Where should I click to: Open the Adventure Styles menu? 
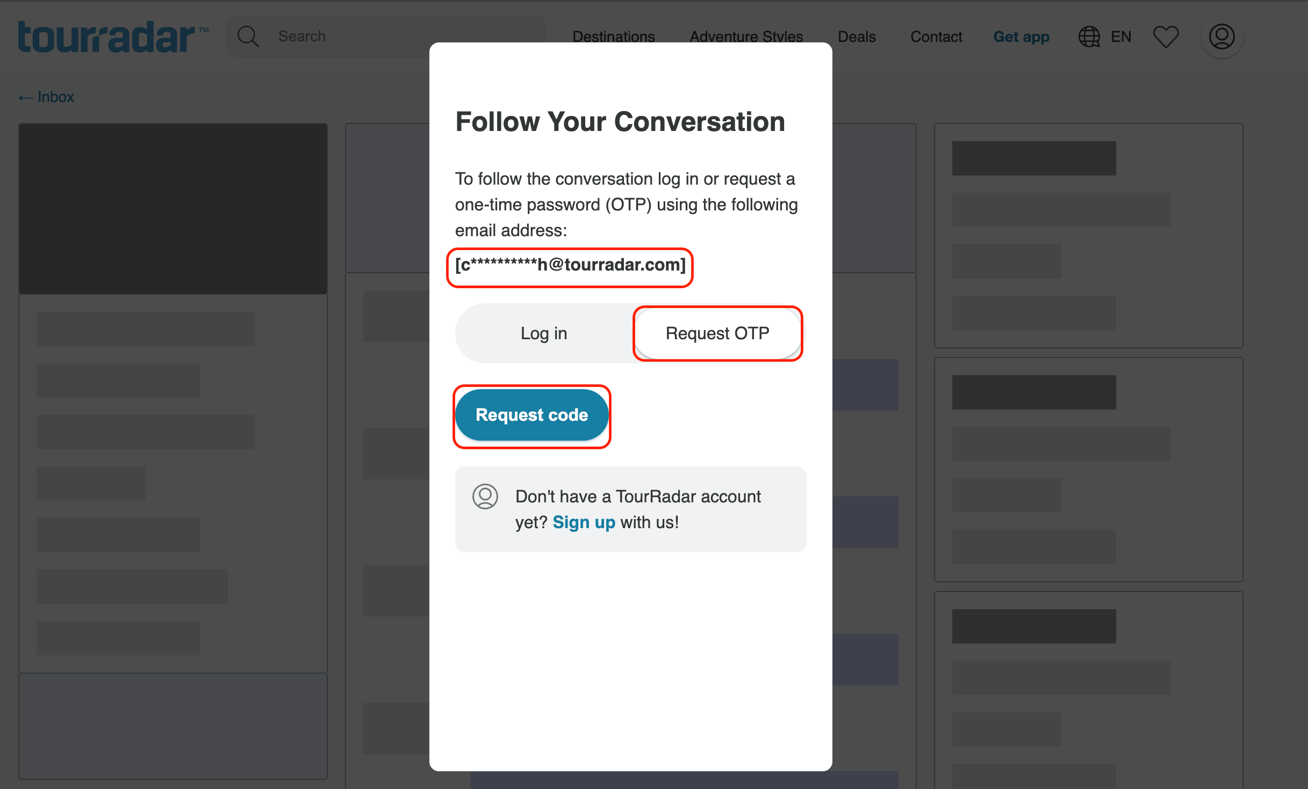point(746,36)
